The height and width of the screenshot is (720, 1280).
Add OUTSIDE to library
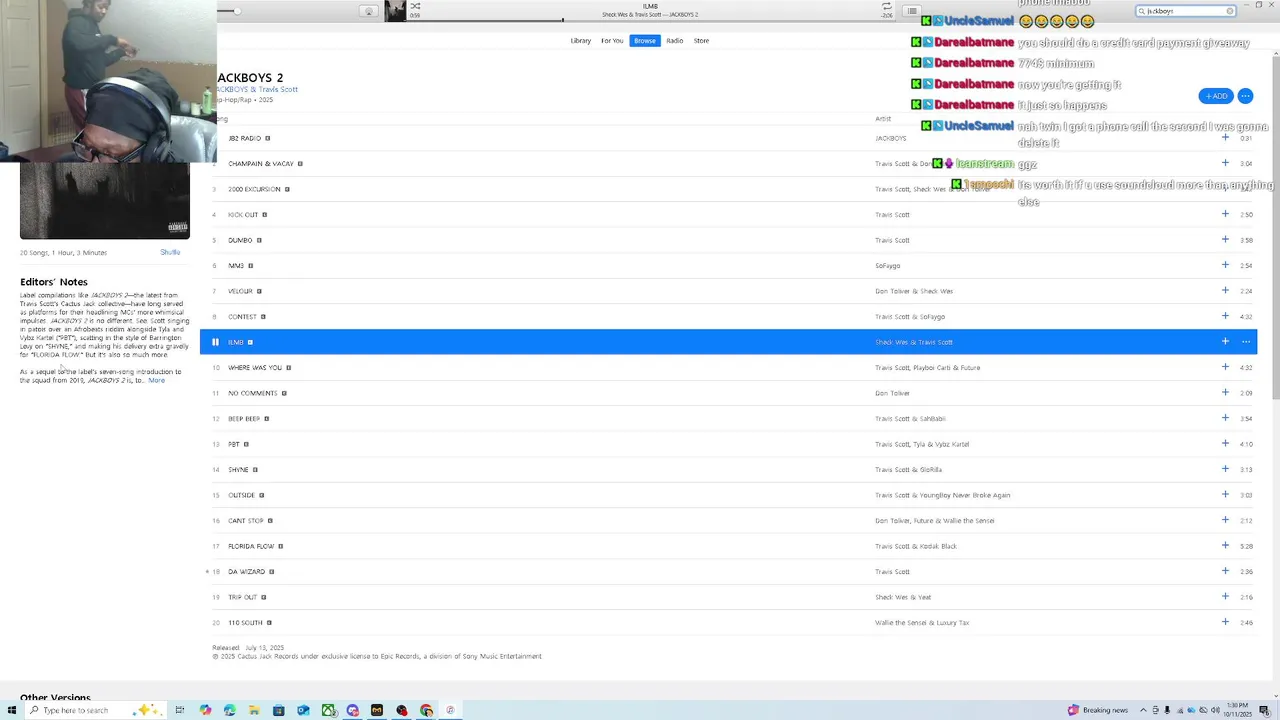(1225, 495)
